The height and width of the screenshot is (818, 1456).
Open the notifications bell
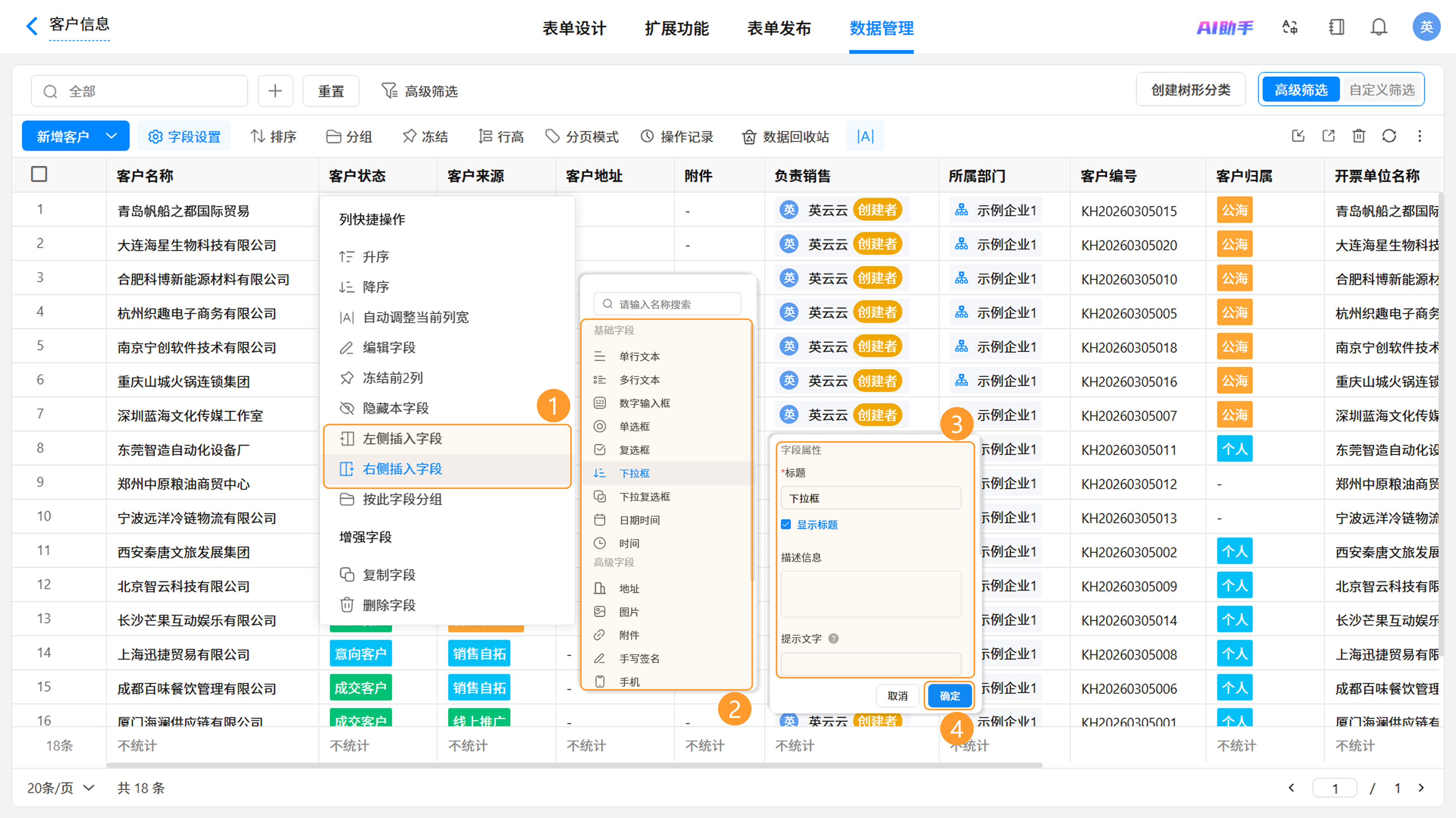click(1379, 27)
